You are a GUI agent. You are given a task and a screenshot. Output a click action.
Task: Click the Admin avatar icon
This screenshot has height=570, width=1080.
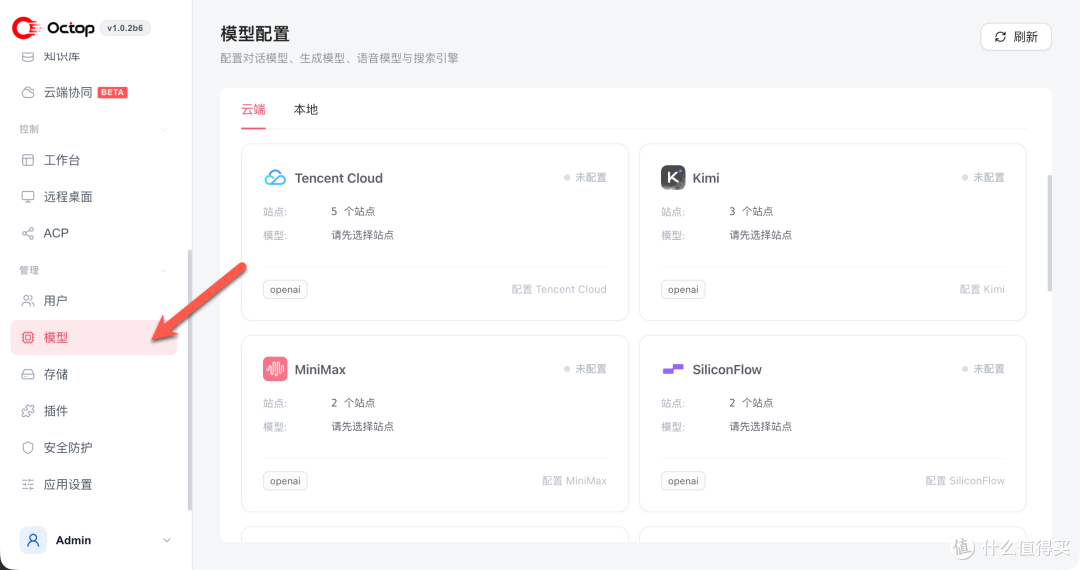point(33,540)
